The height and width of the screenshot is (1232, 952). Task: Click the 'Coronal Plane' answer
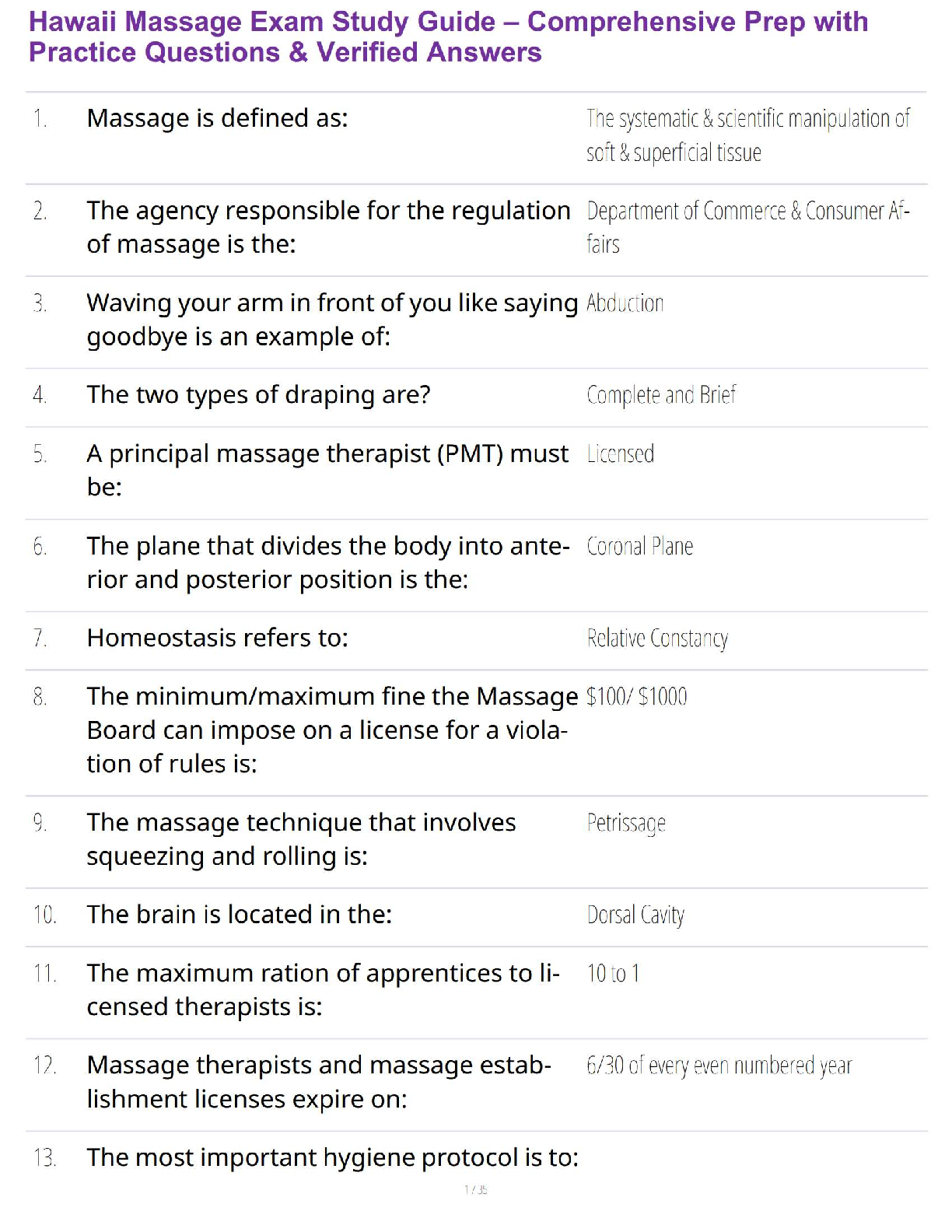639,547
